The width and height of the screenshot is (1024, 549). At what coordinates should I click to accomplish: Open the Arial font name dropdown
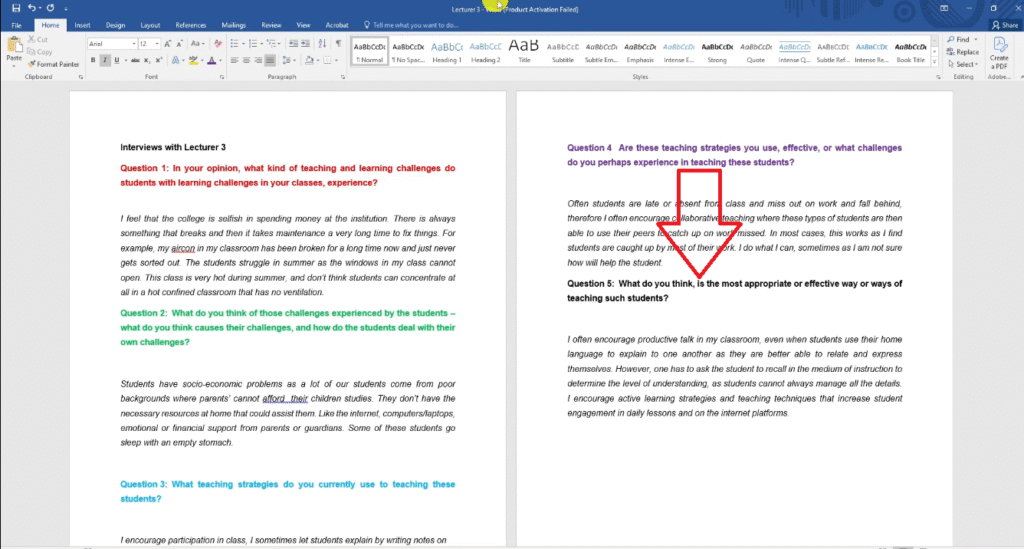click(132, 44)
